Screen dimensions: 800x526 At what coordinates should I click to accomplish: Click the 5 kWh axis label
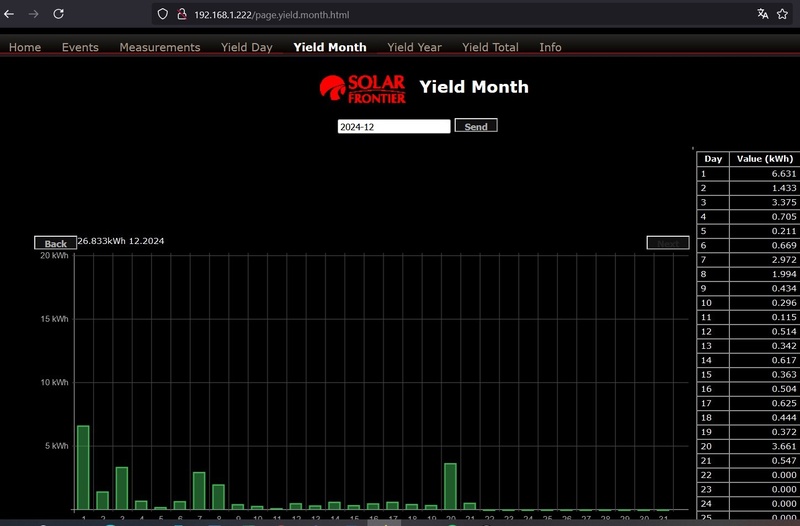click(x=56, y=446)
